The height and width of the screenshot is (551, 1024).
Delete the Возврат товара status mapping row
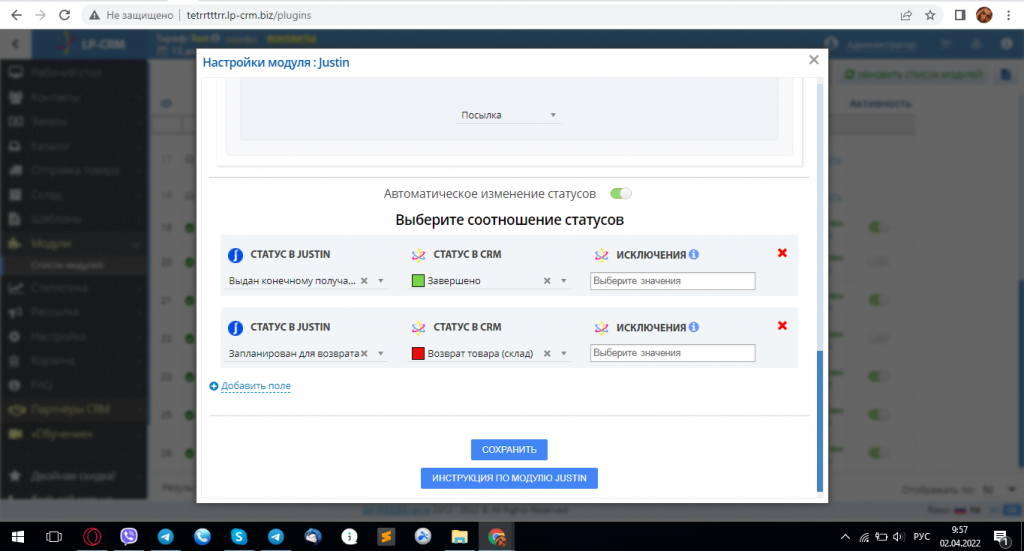click(x=782, y=325)
